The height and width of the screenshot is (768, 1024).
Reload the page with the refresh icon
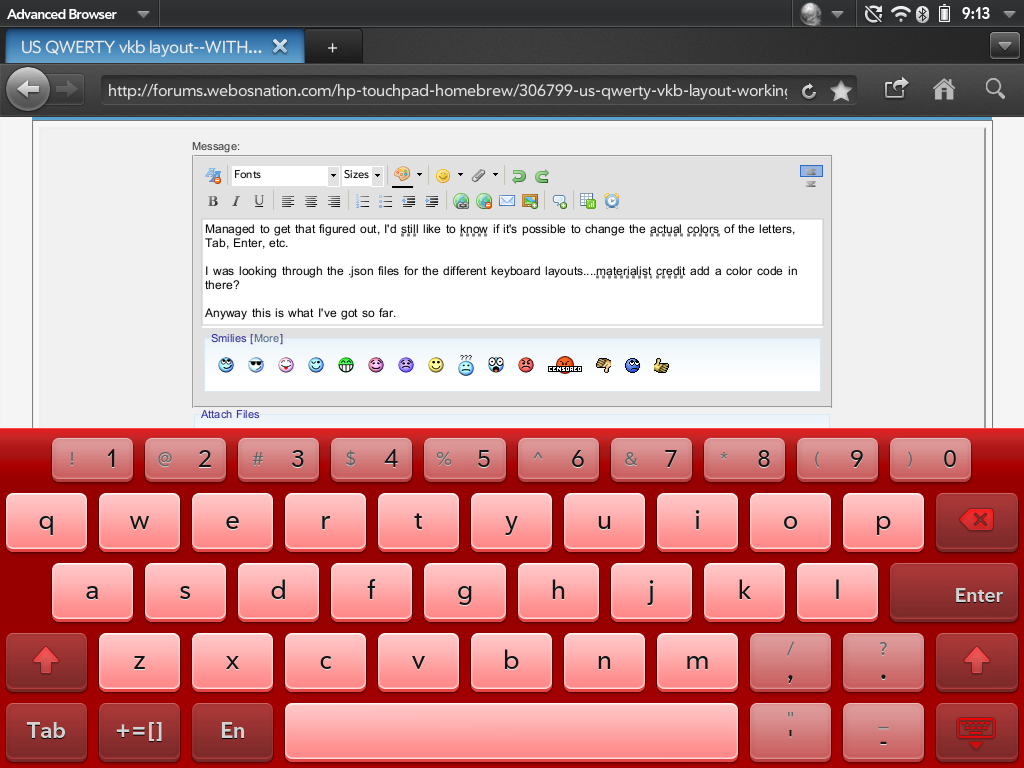click(x=809, y=91)
